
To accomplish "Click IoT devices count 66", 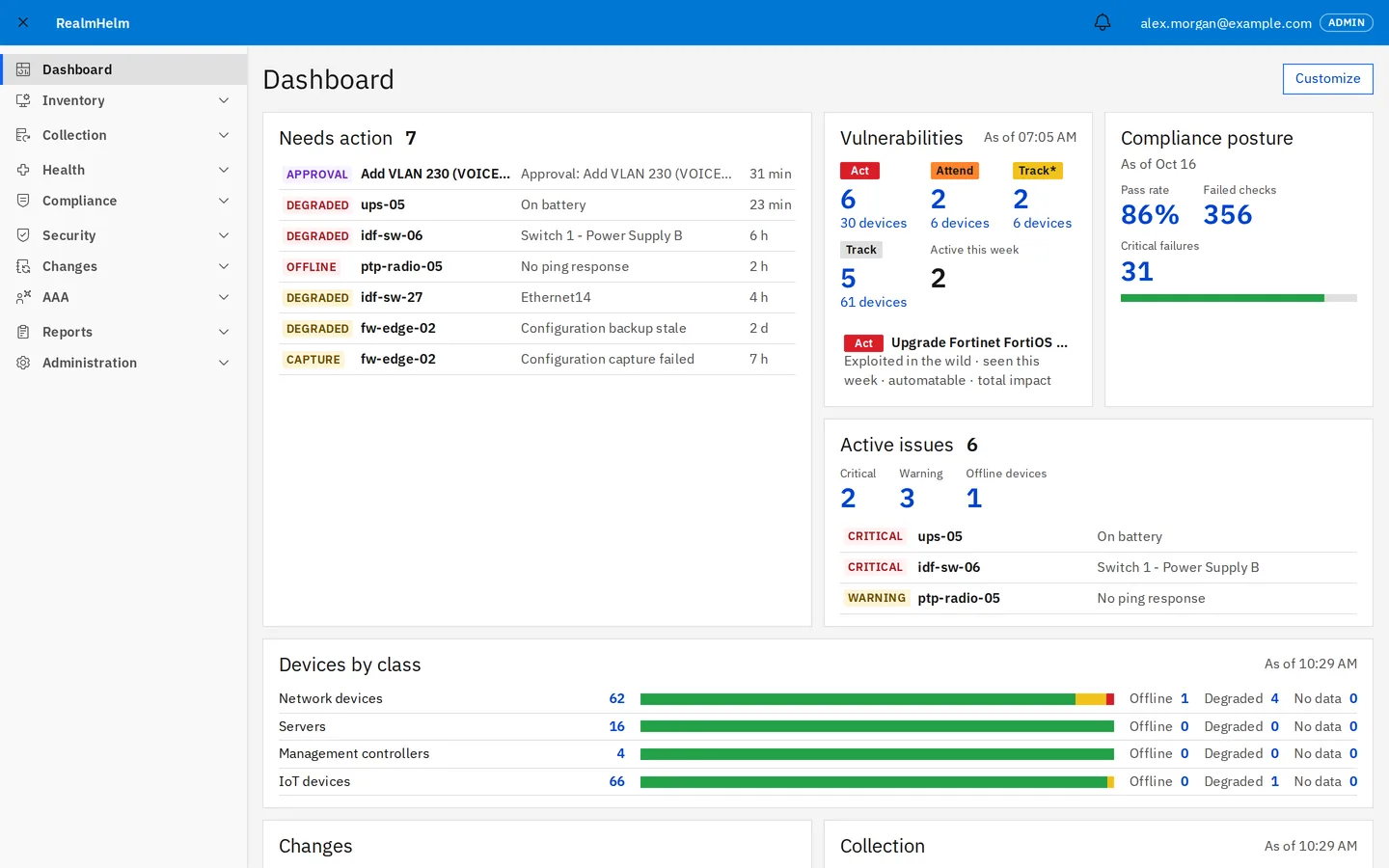I will click(x=616, y=781).
